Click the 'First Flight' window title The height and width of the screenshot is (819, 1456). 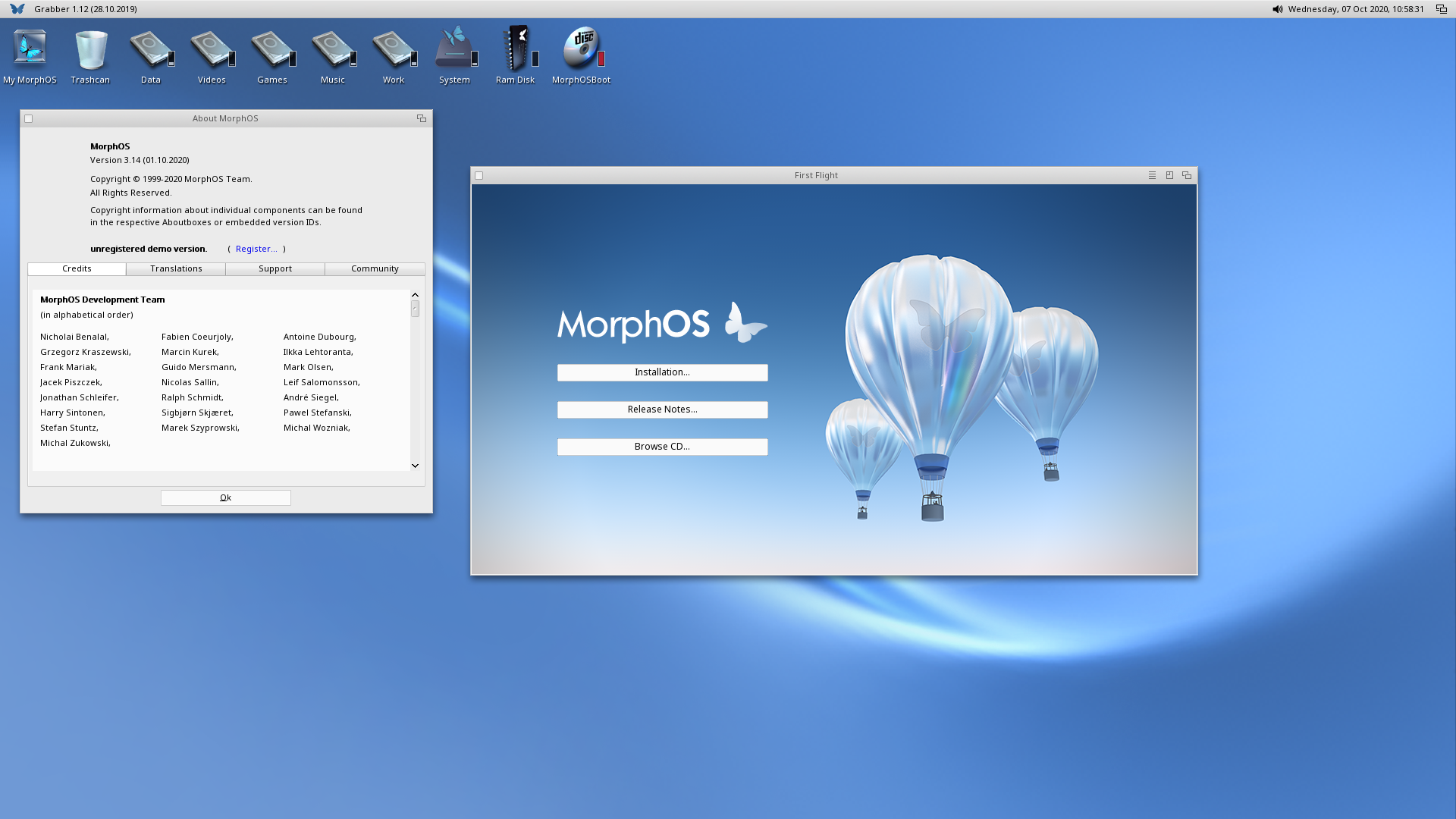(816, 175)
